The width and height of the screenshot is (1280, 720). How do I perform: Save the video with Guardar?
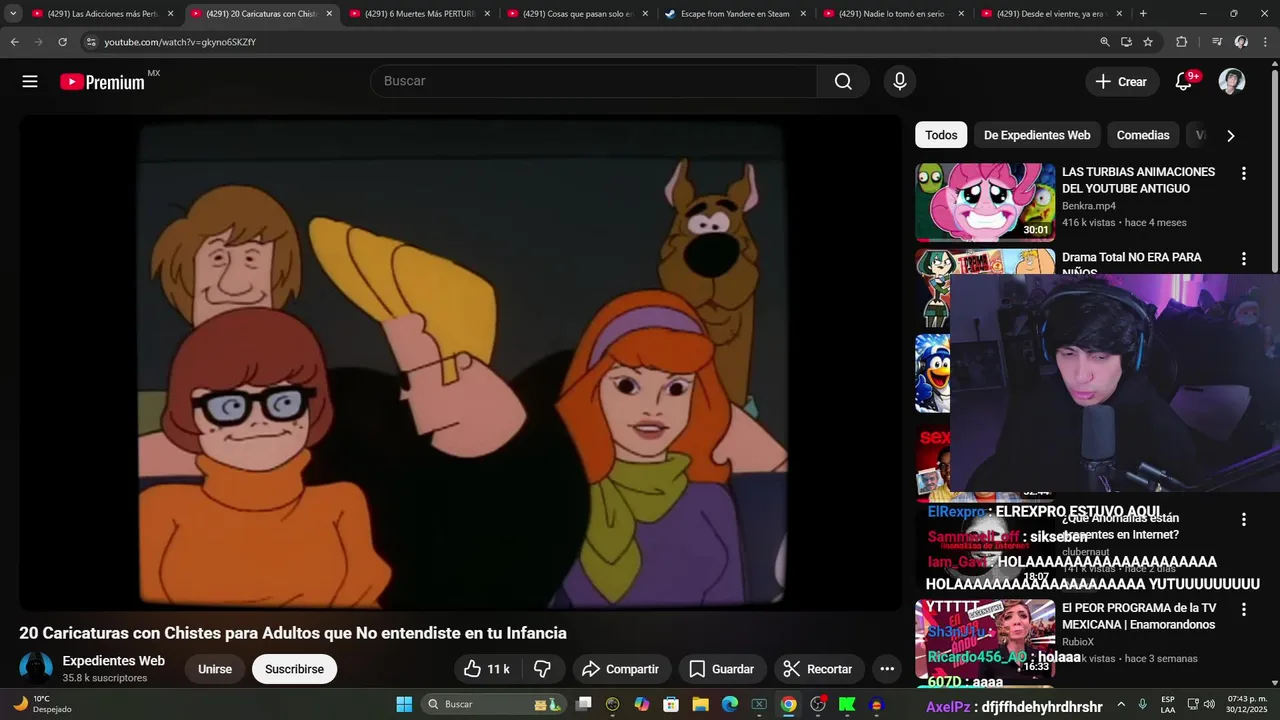[x=721, y=669]
